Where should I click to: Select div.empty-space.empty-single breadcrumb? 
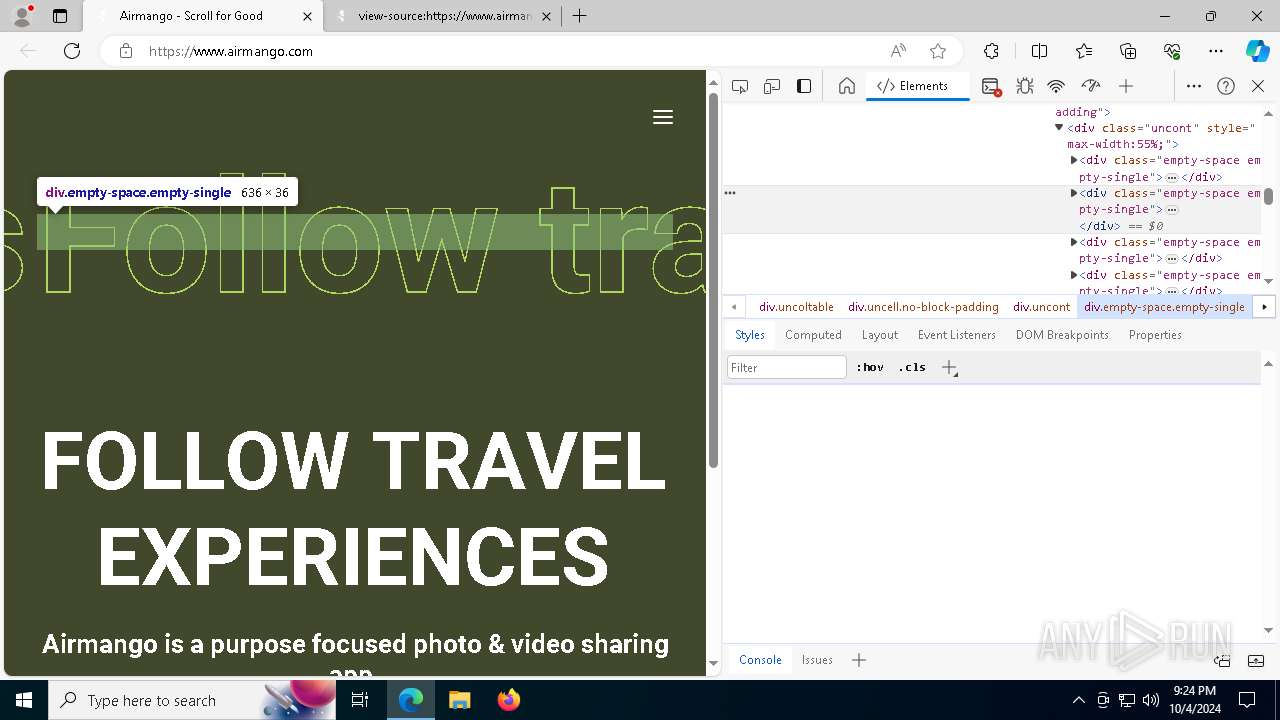click(1164, 307)
